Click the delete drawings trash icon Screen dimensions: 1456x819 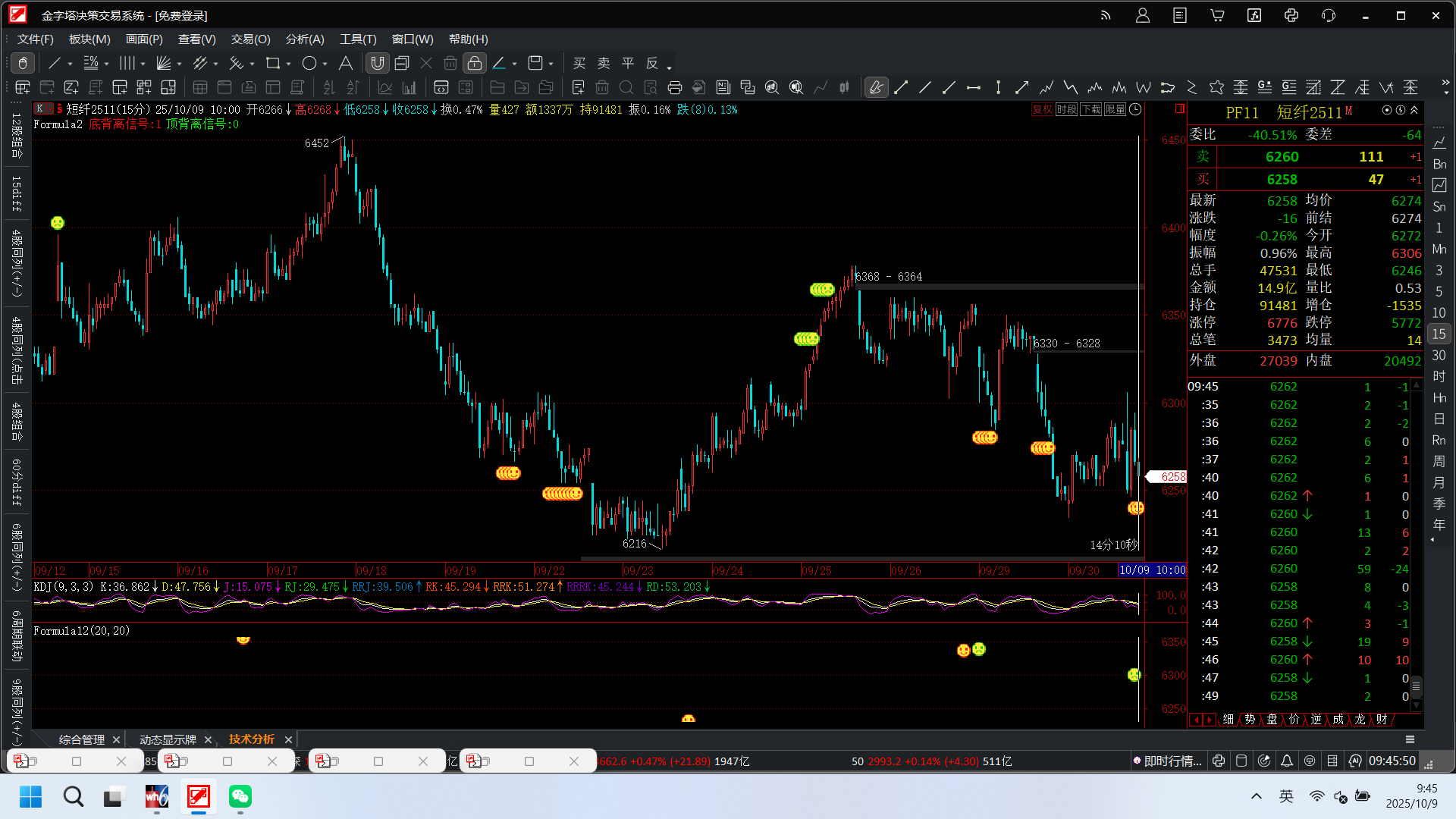[x=450, y=64]
